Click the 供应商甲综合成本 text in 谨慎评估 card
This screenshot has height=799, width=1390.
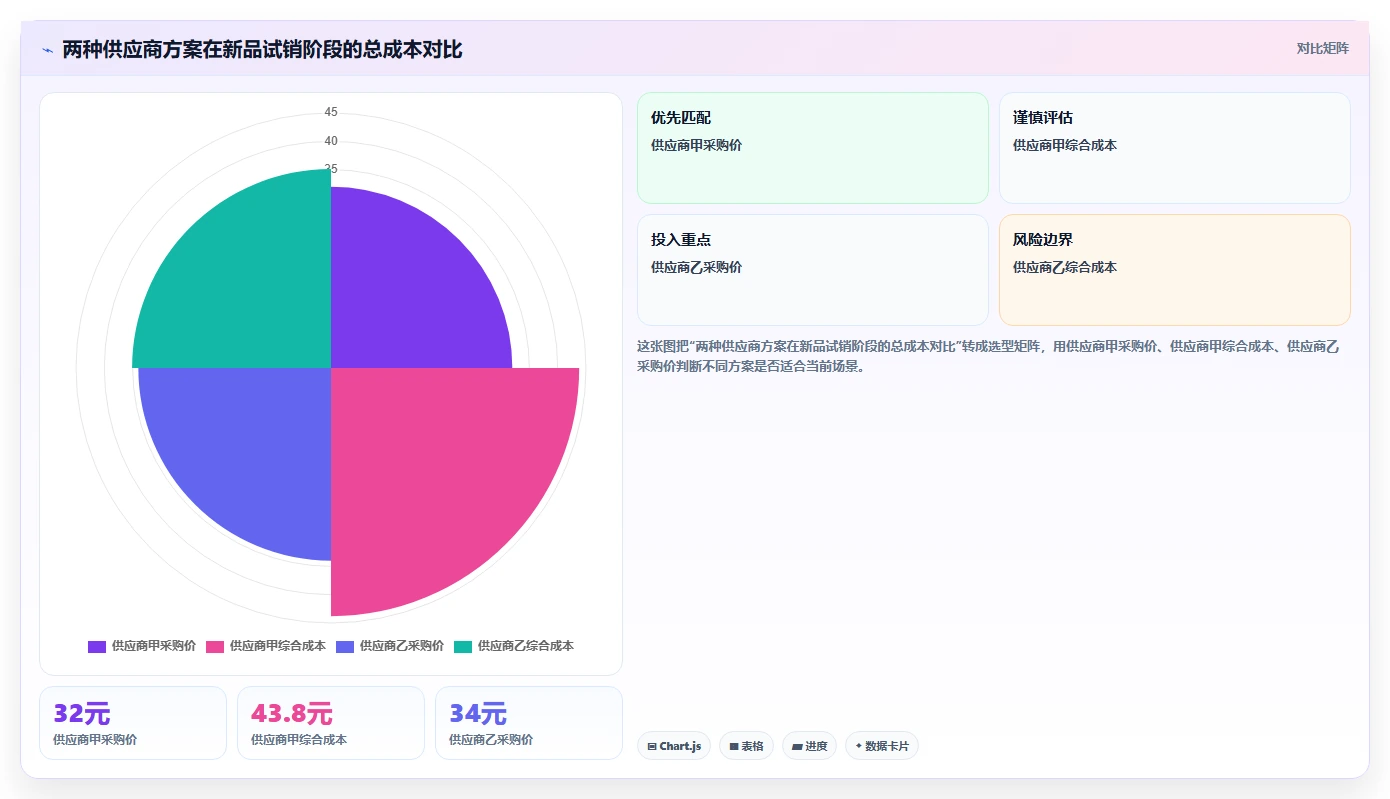pos(1065,145)
